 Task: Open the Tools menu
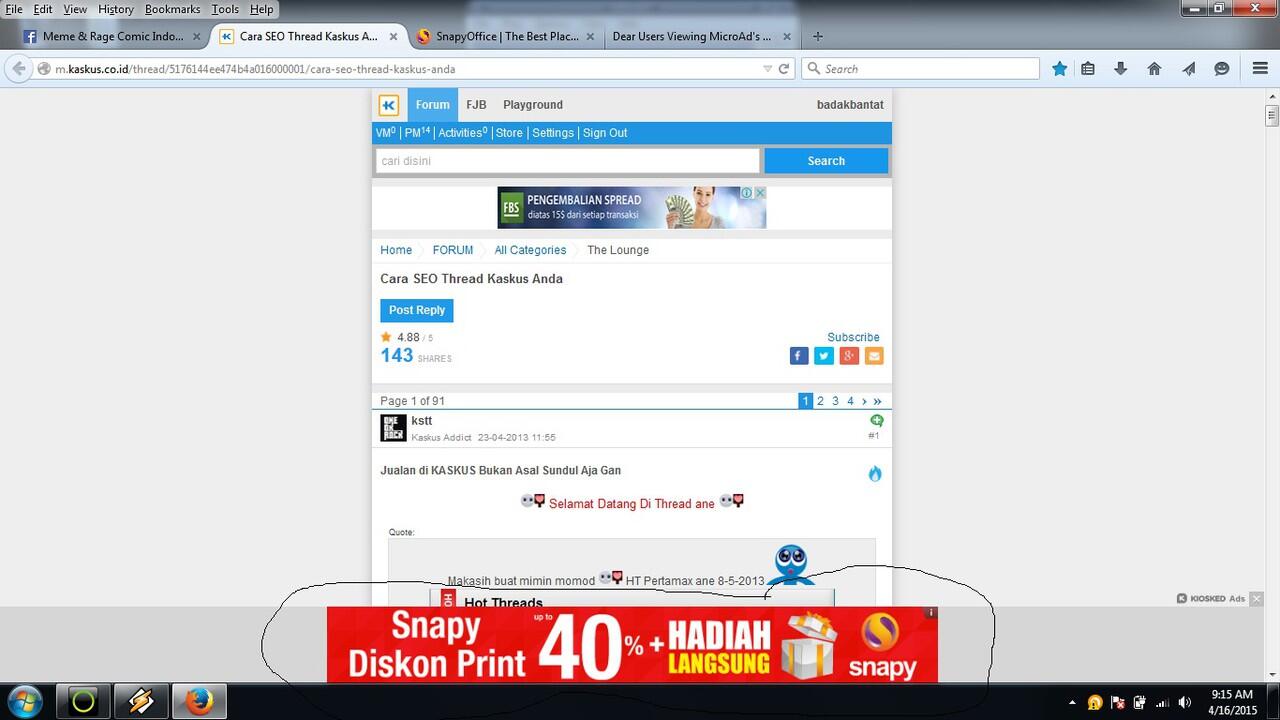(225, 9)
